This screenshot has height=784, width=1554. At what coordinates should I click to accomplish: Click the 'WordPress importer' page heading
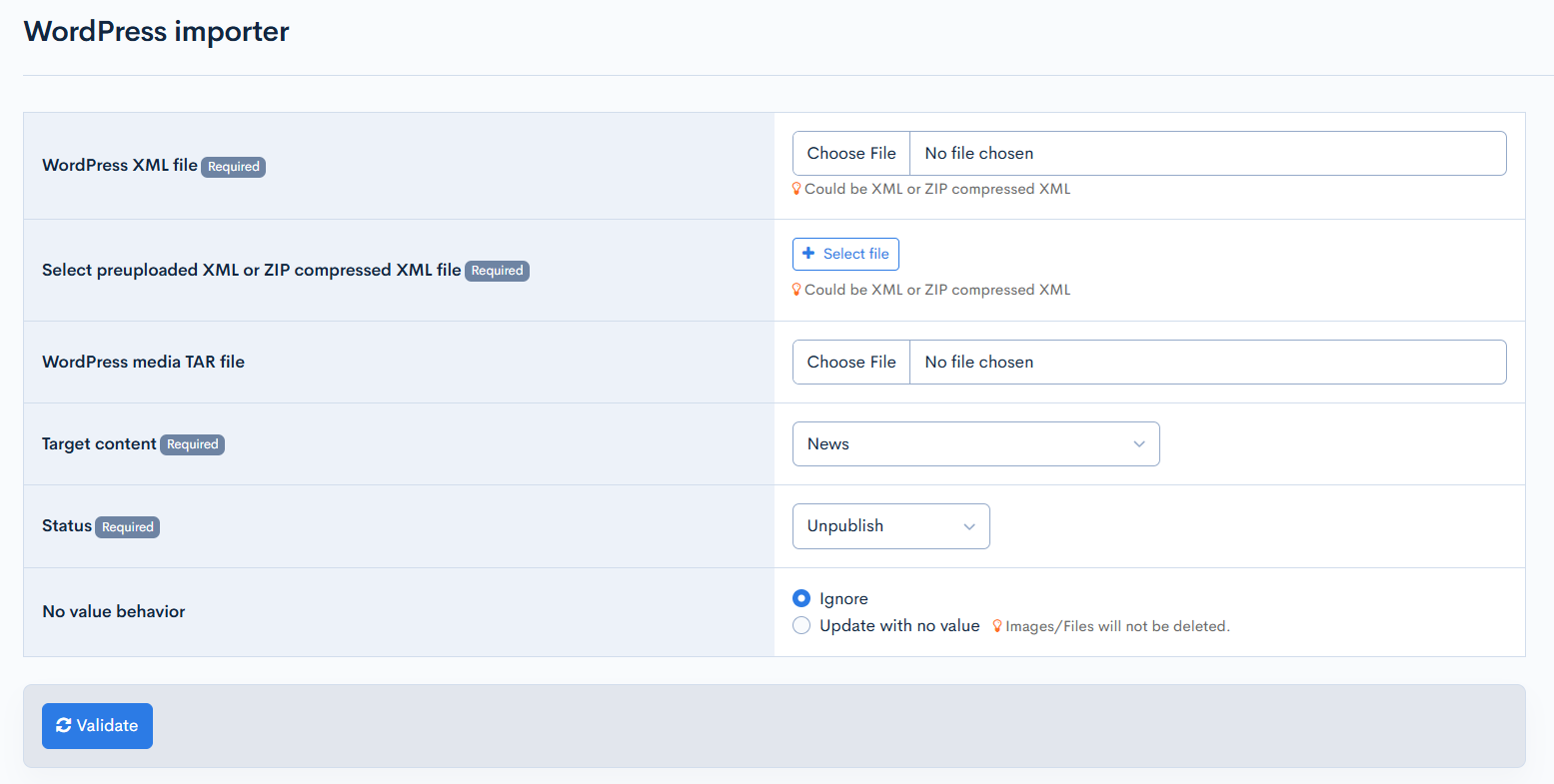157,32
